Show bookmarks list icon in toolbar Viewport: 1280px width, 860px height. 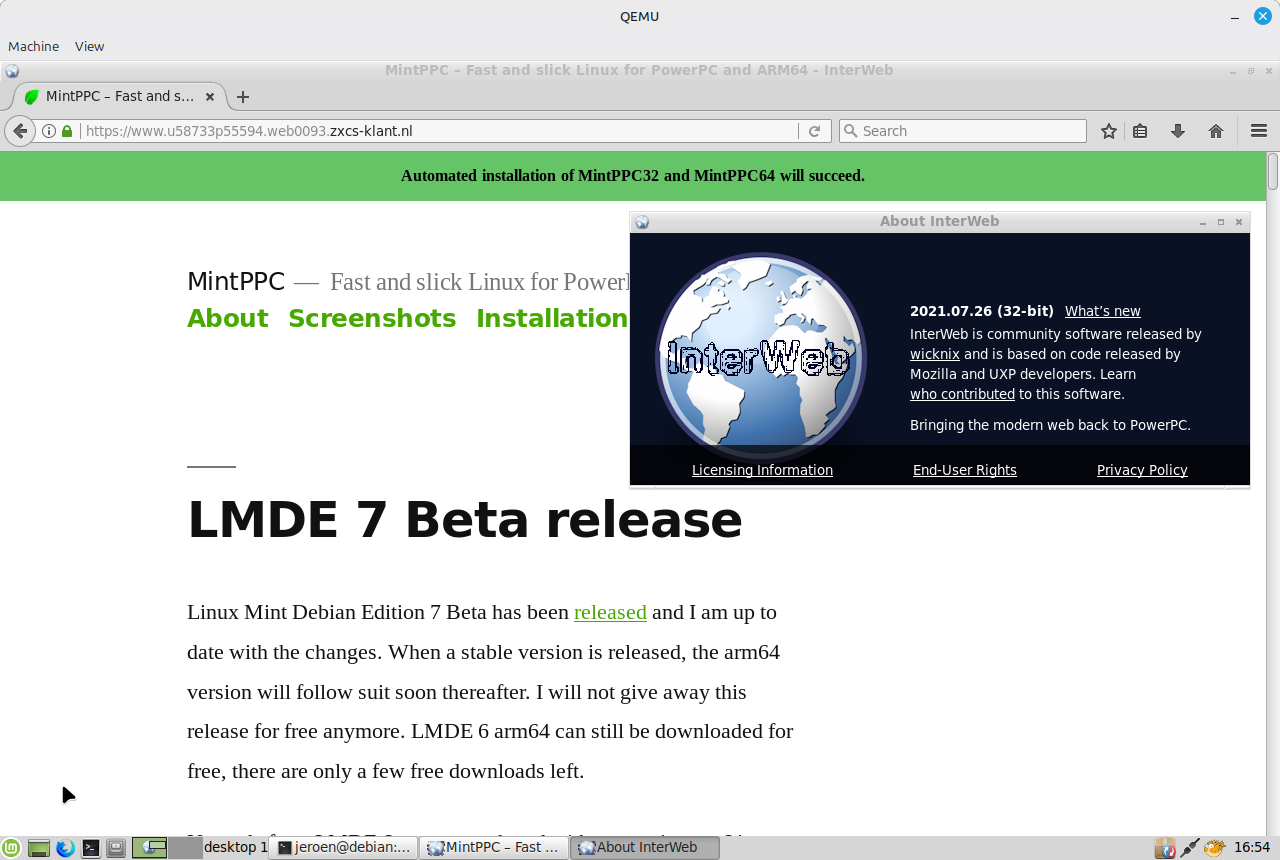1140,131
